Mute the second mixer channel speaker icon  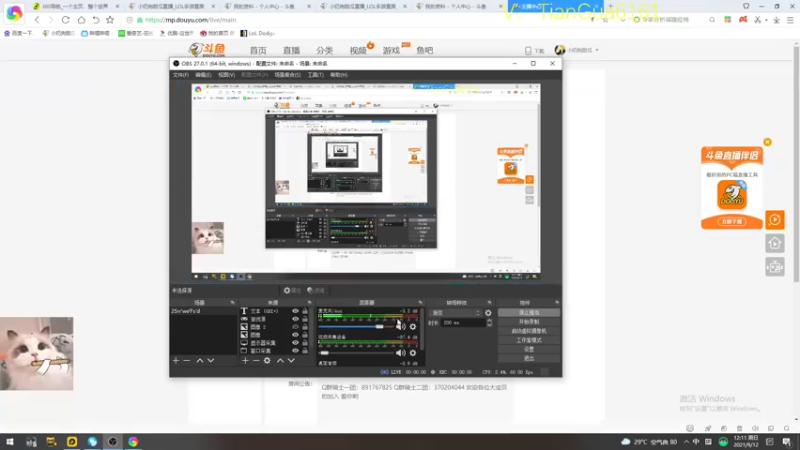(401, 353)
